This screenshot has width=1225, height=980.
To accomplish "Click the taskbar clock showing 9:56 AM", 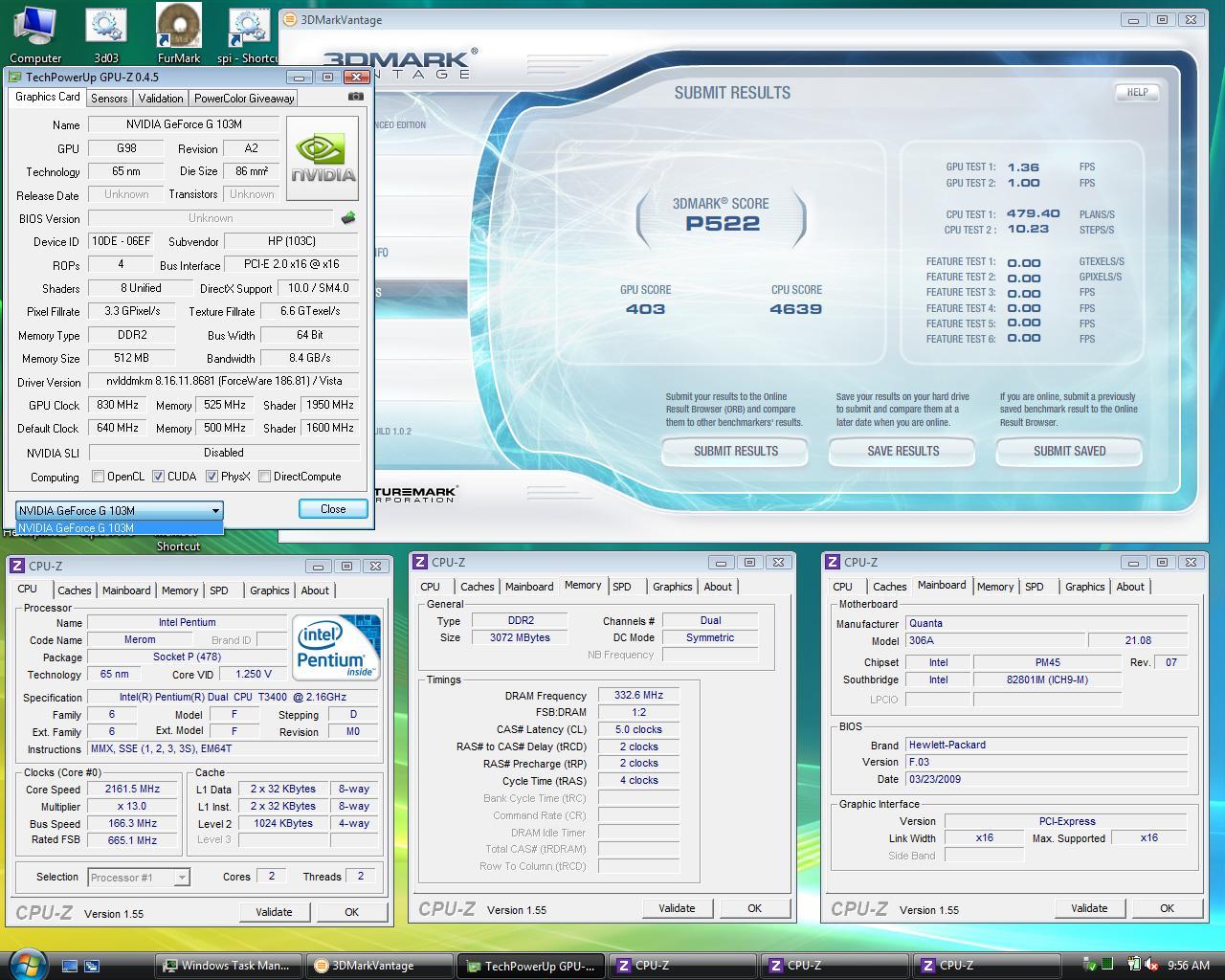I will click(x=1189, y=966).
